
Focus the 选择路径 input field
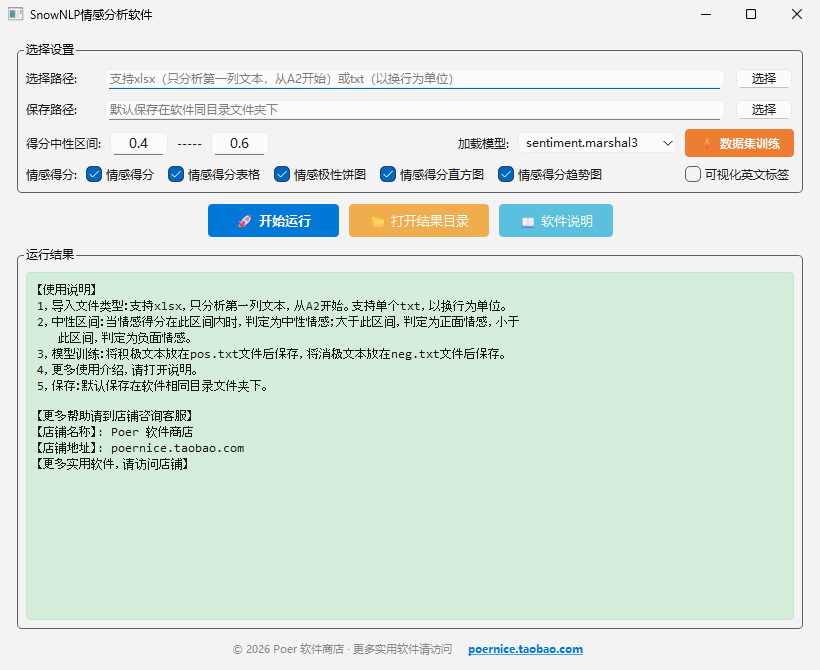pyautogui.click(x=415, y=79)
